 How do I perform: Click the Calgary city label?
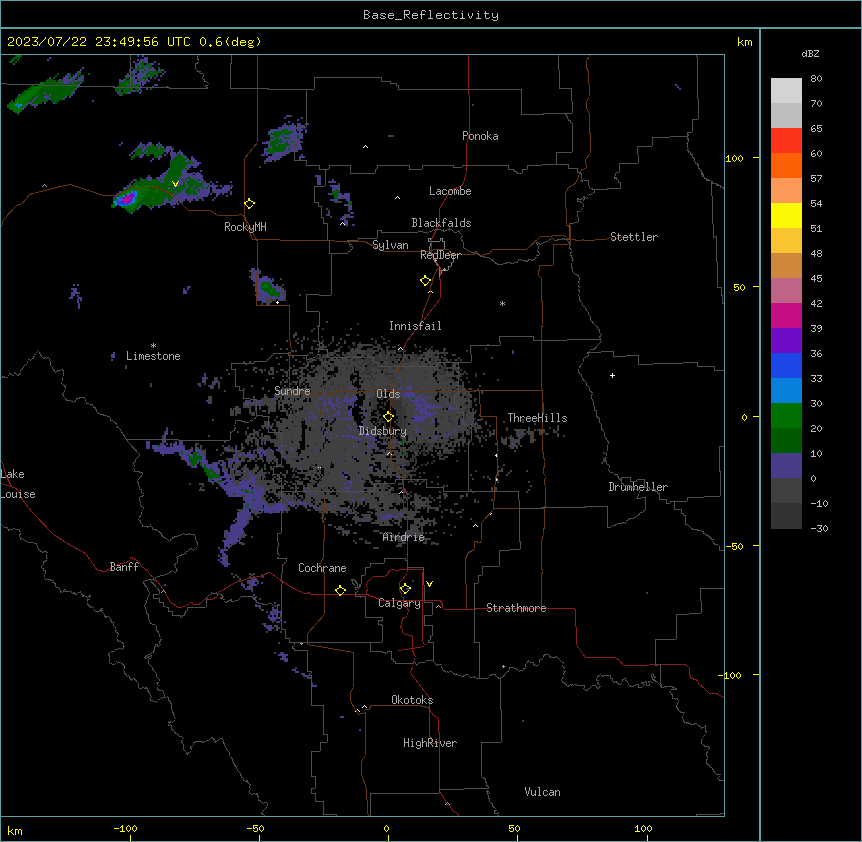point(399,603)
